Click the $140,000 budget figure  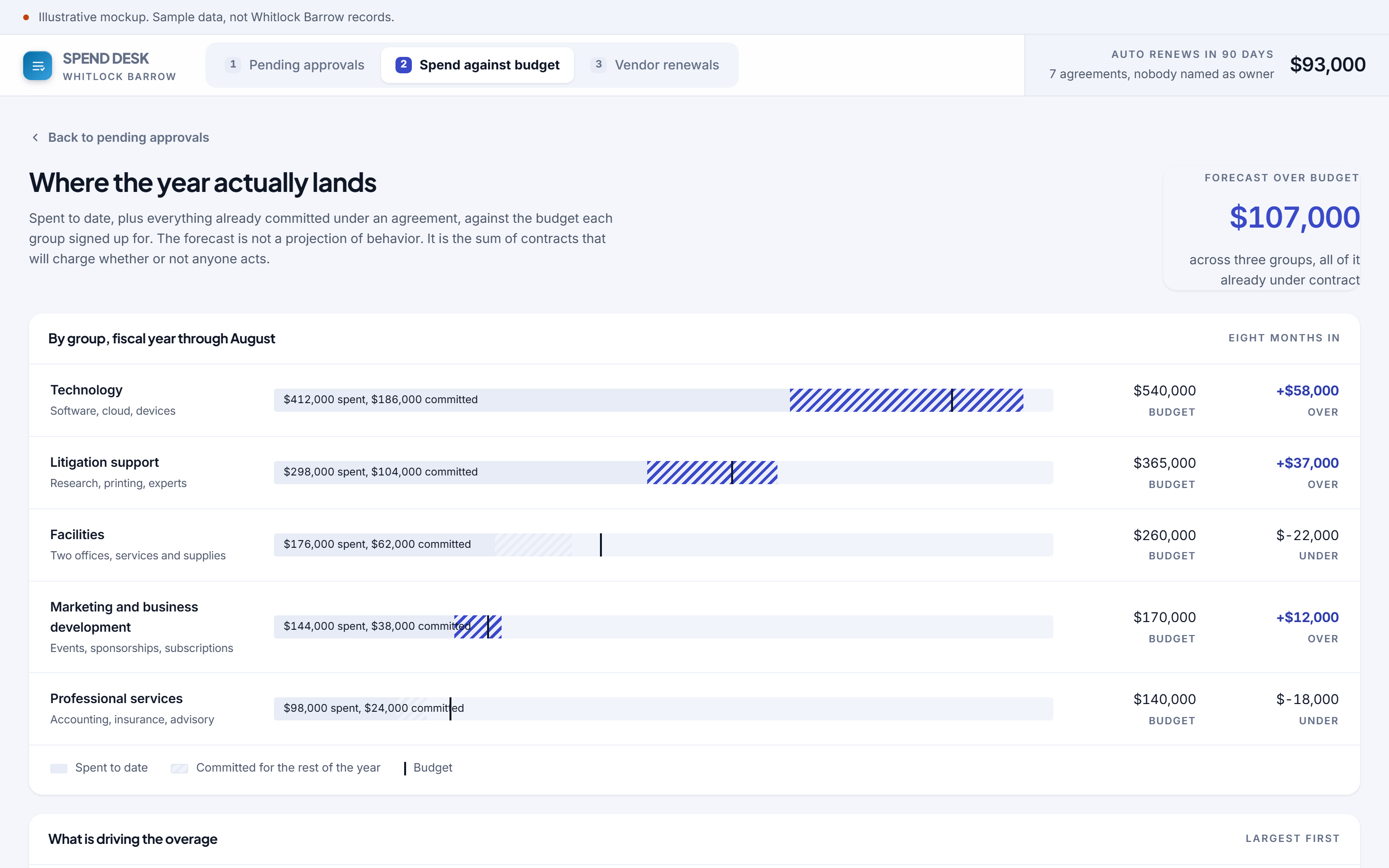coord(1165,699)
